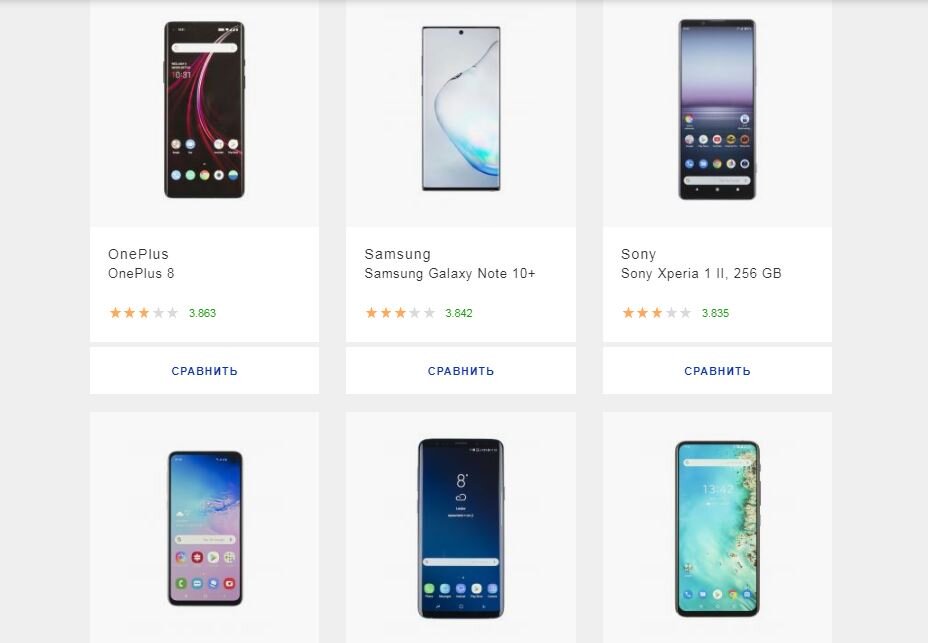Compare Sony Xperia 1 II via Сравнить
The image size is (928, 643).
pos(717,371)
